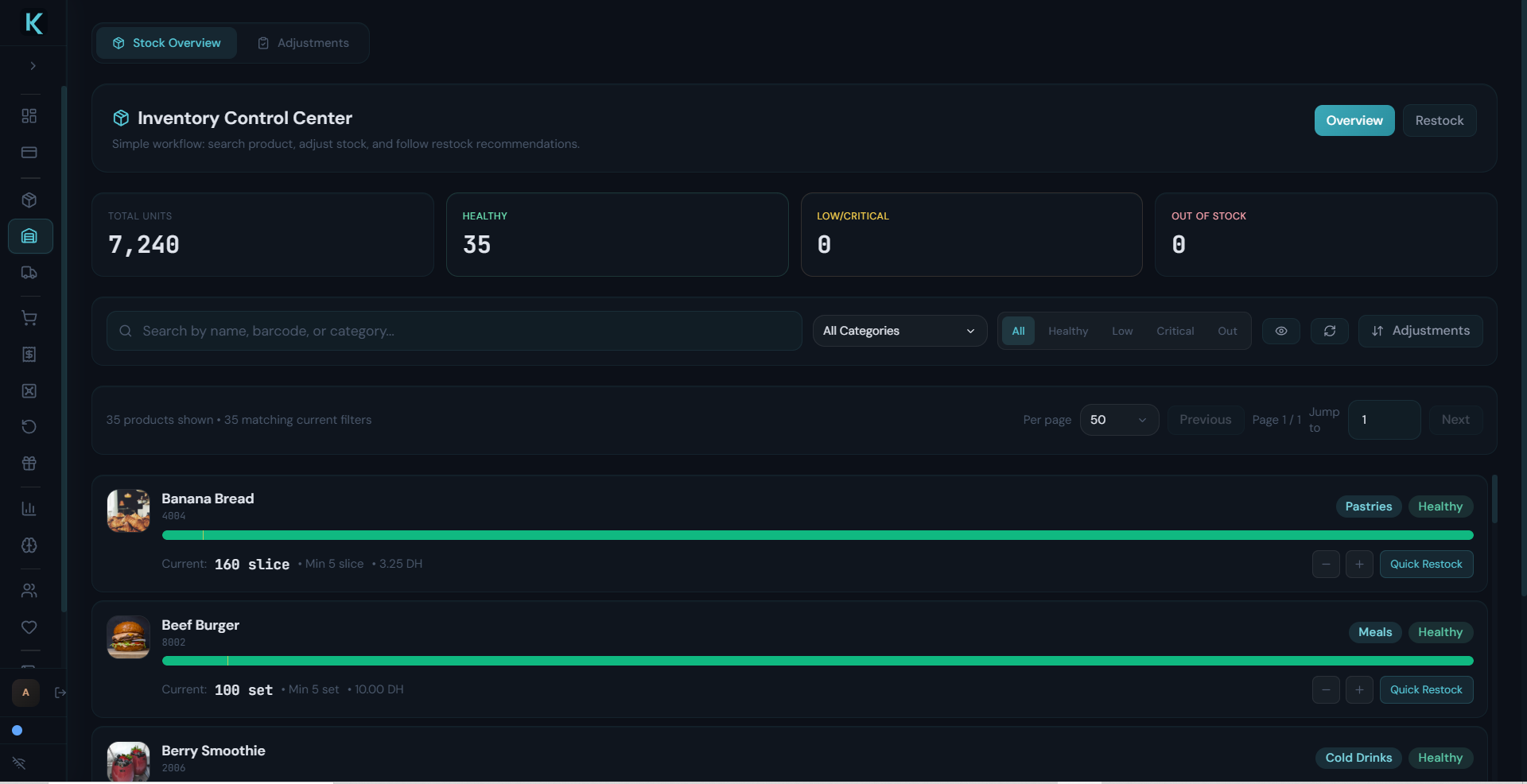Open the Per page 50 dropdown
This screenshot has width=1527, height=784.
click(x=1118, y=420)
